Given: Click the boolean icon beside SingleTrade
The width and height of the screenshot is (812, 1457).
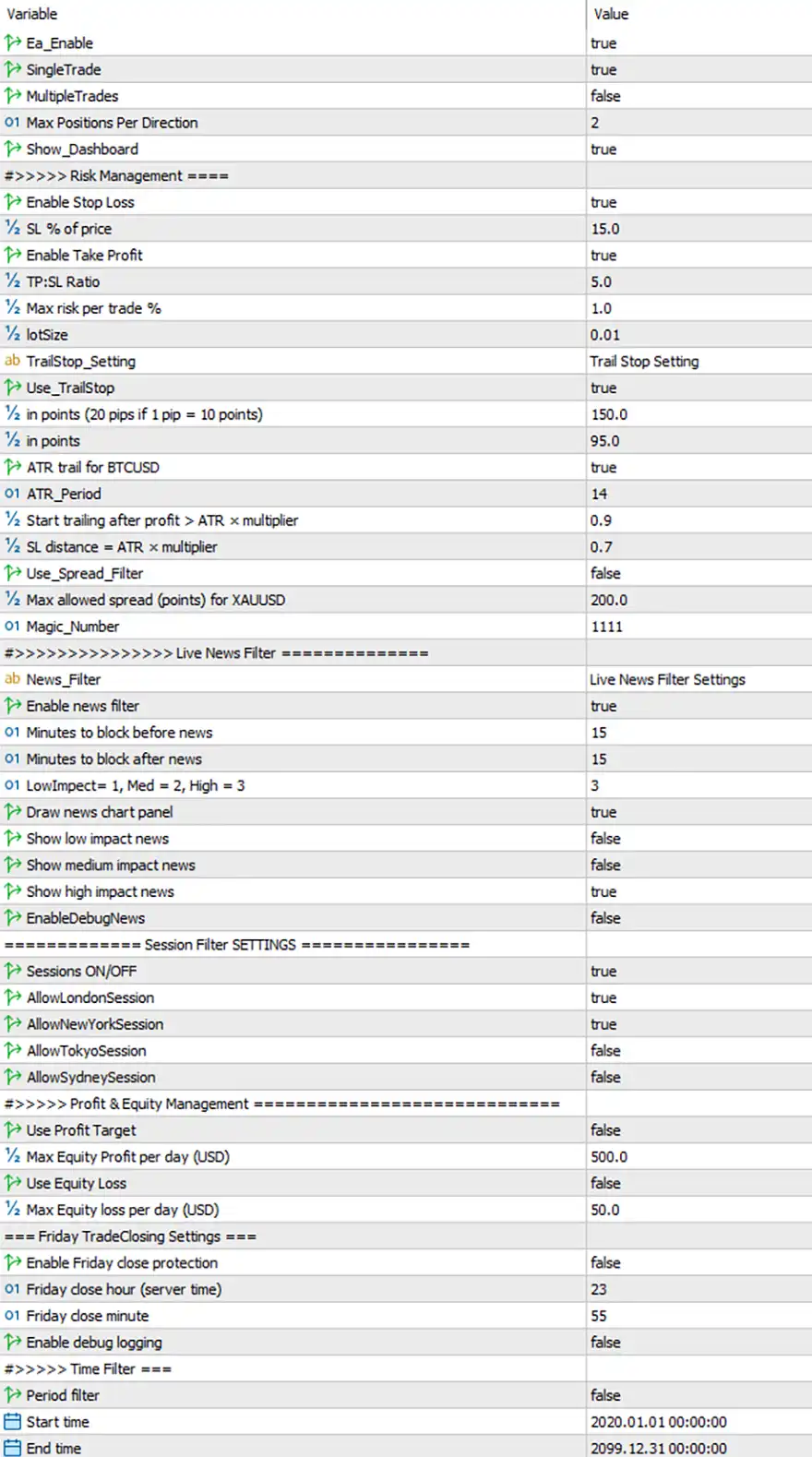Looking at the screenshot, I should 12,69.
